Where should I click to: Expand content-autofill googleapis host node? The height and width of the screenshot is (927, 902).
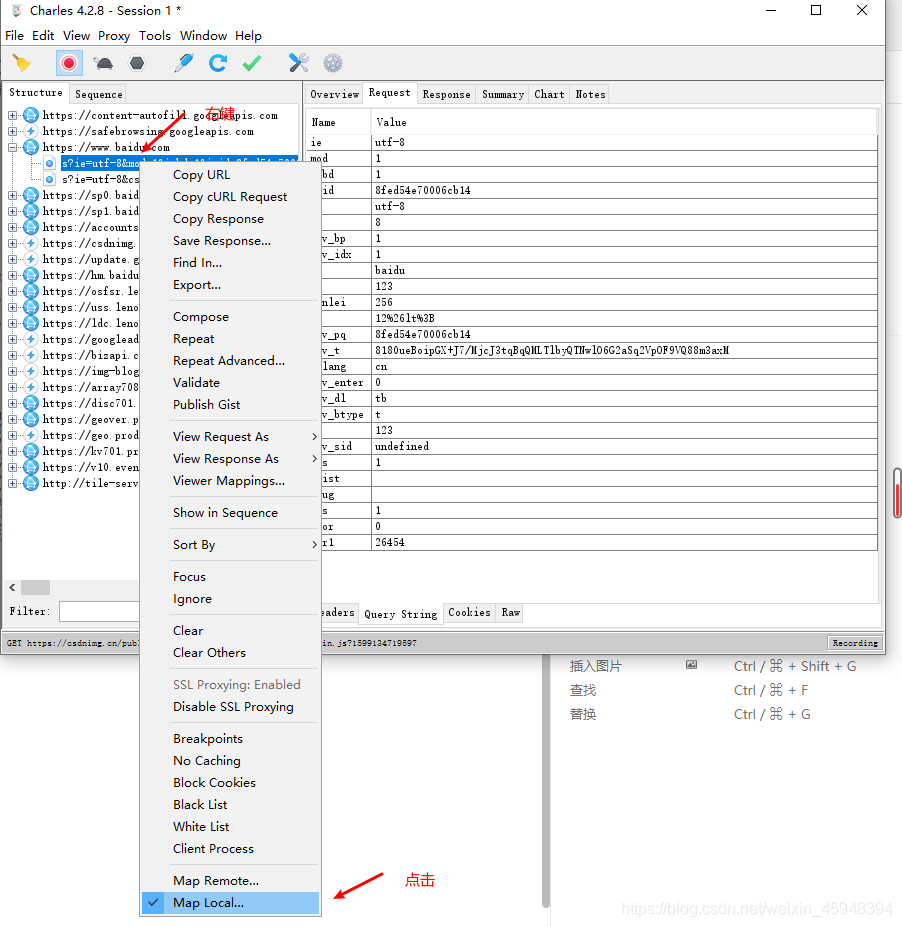tap(12, 115)
